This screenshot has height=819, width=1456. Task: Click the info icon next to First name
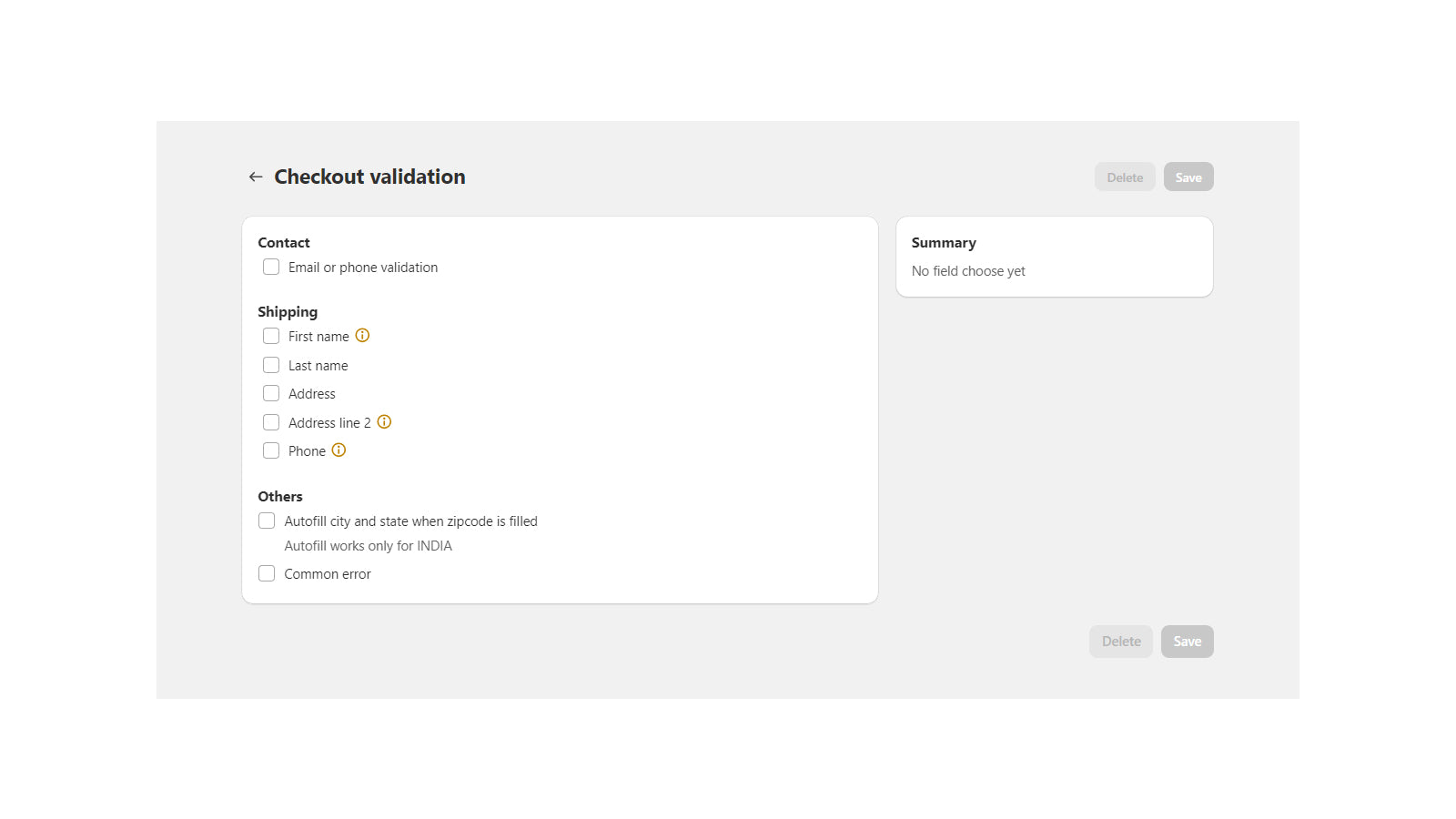coord(362,336)
